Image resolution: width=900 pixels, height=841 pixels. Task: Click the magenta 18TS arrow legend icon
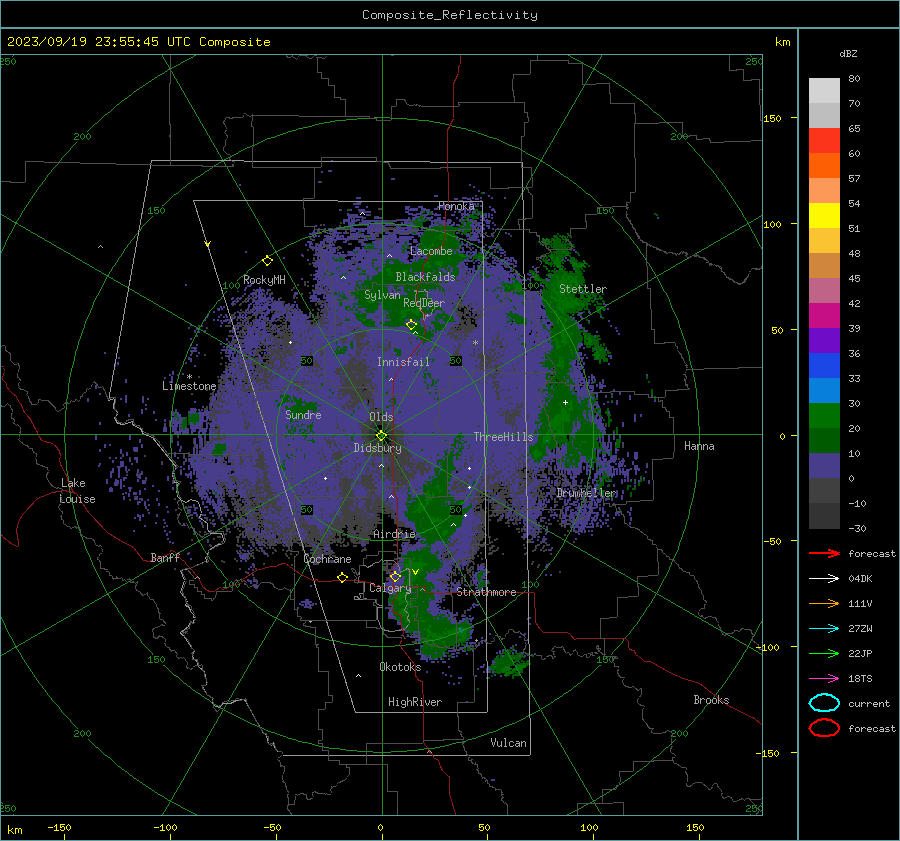(824, 679)
